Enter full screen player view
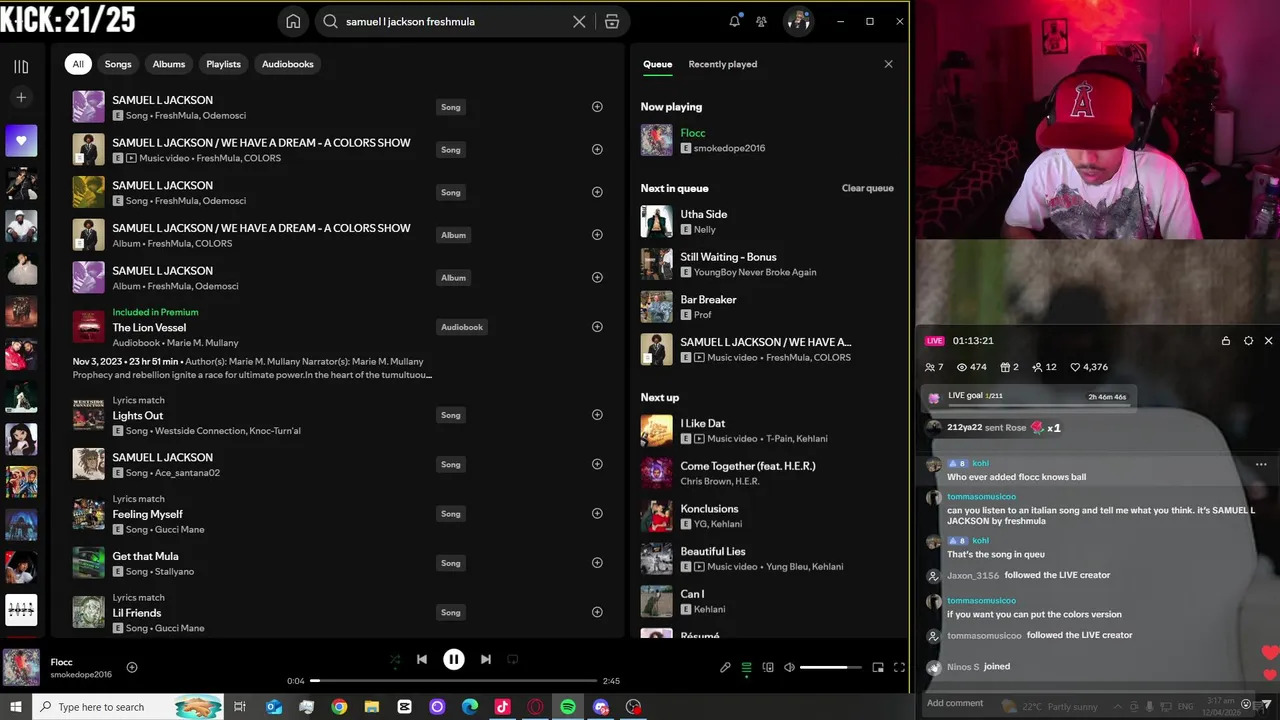Screen dimensions: 1280x720 pos(899,667)
